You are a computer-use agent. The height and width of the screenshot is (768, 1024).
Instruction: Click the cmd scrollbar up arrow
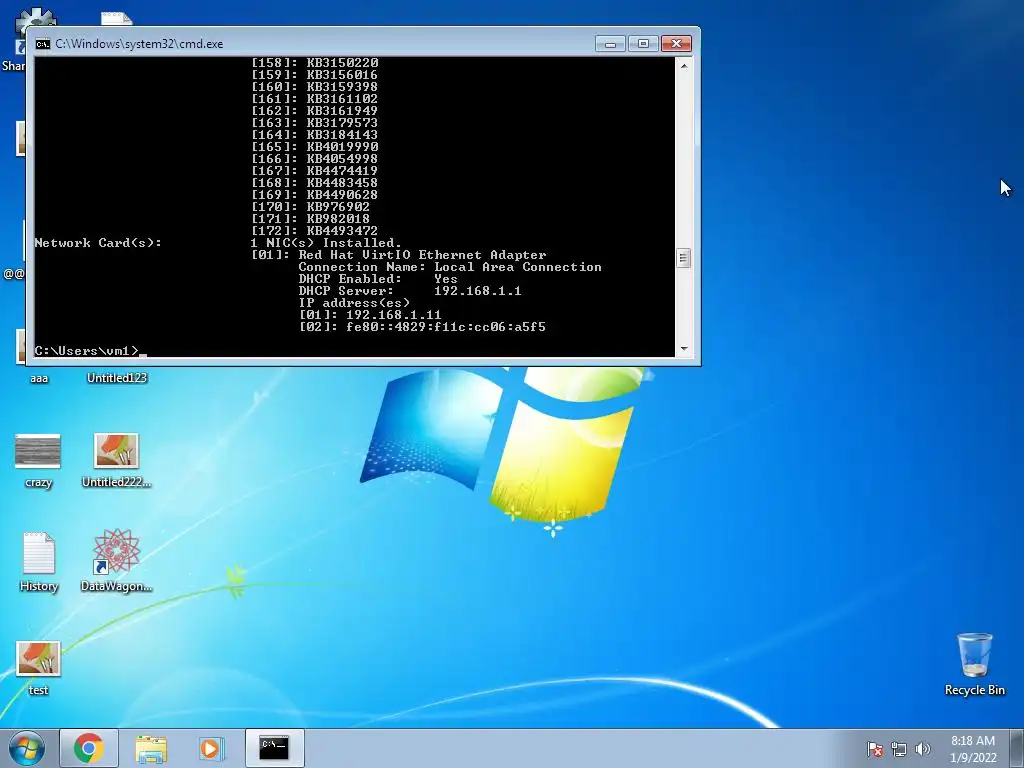point(684,65)
